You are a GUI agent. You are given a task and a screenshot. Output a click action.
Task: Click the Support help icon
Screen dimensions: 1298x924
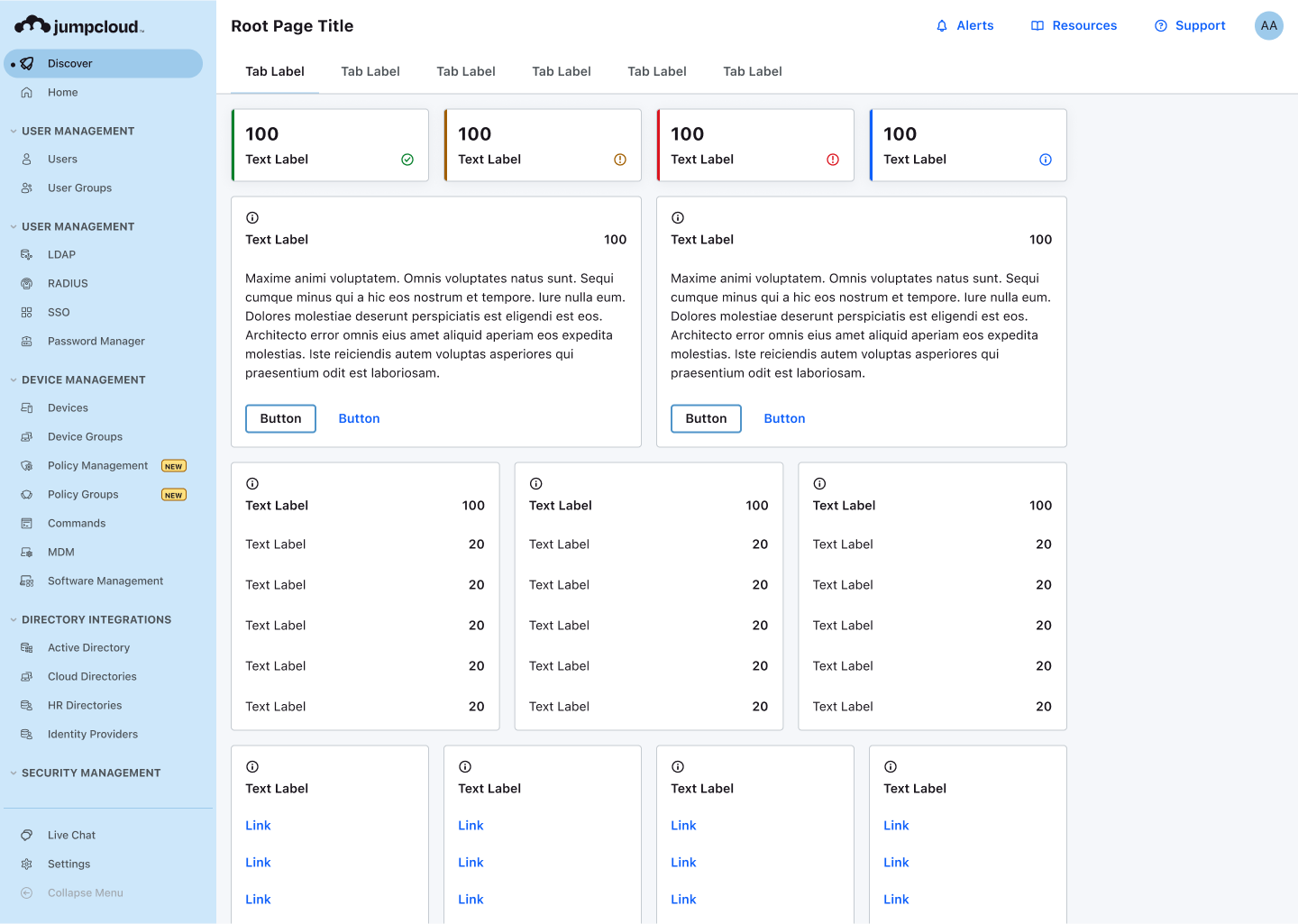click(x=1161, y=26)
